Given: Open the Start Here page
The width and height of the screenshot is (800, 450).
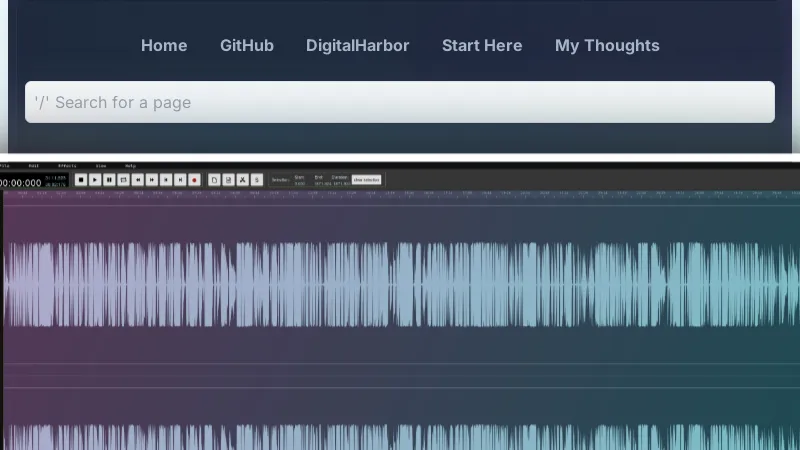Looking at the screenshot, I should point(482,45).
